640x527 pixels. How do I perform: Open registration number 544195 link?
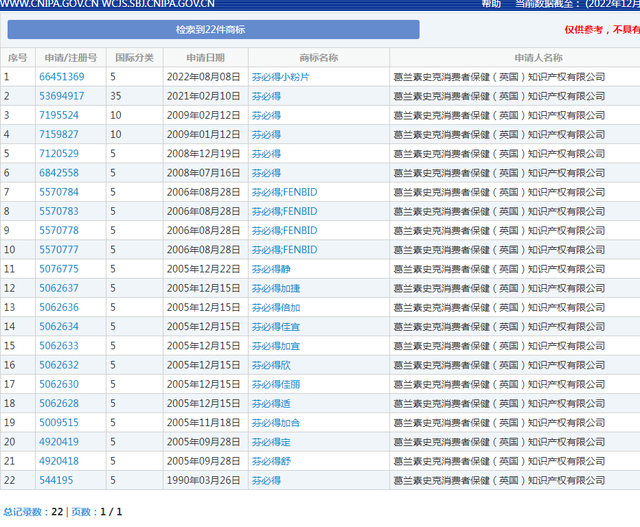pyautogui.click(x=56, y=480)
